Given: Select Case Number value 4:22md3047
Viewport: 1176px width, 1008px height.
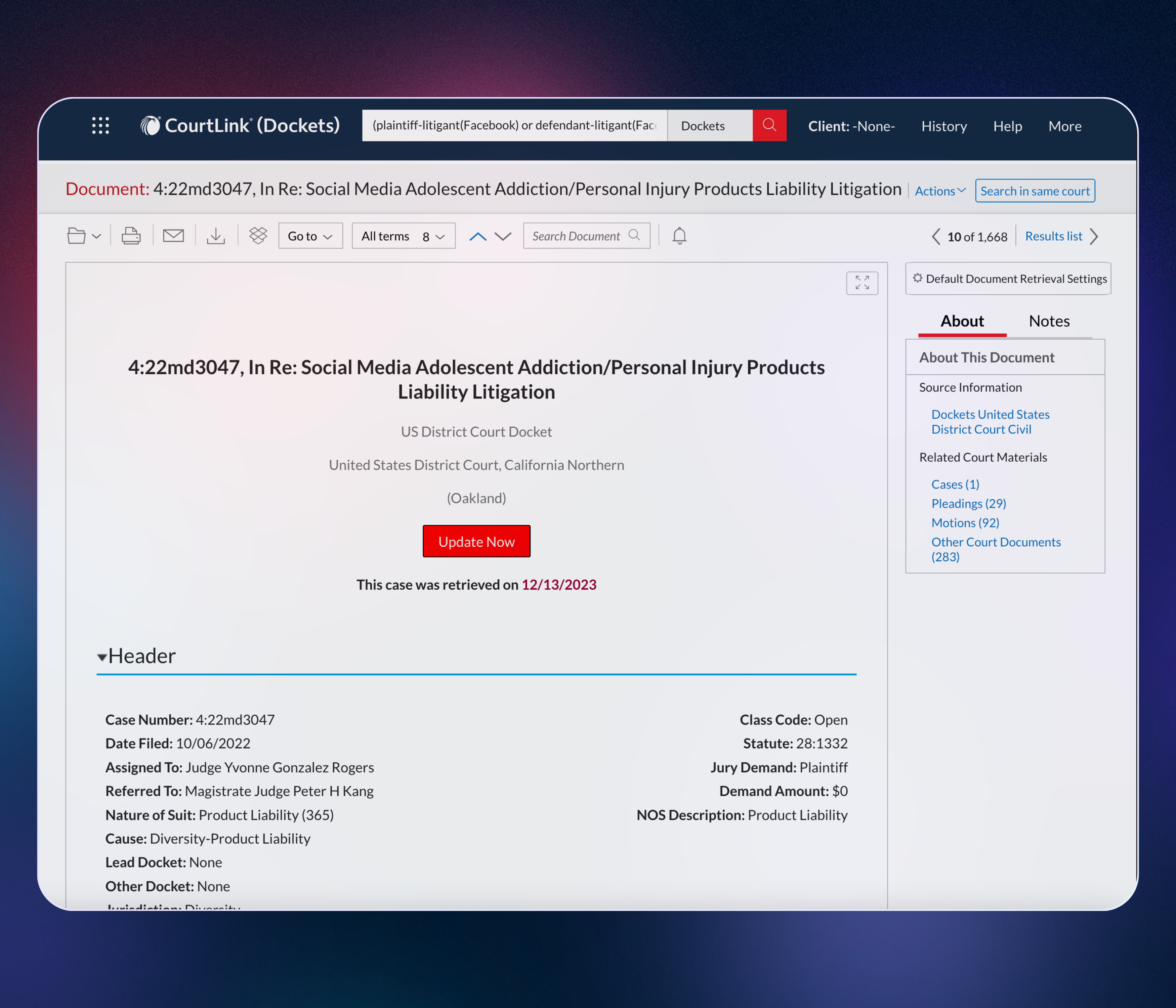Looking at the screenshot, I should (x=235, y=720).
